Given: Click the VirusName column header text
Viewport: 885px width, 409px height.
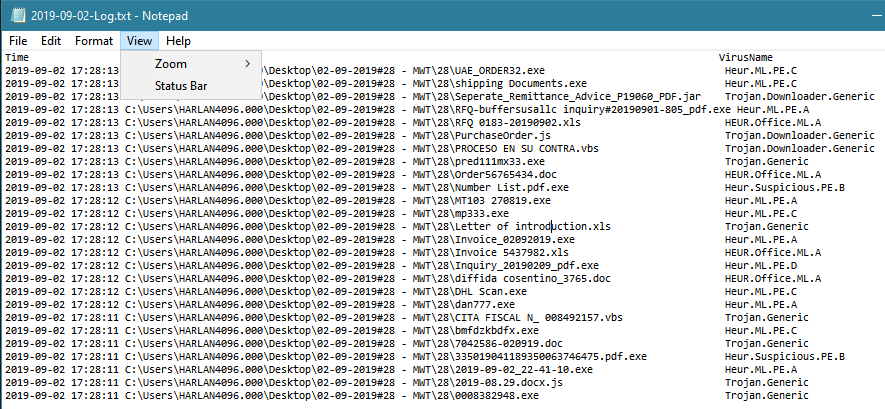Looking at the screenshot, I should coord(746,58).
